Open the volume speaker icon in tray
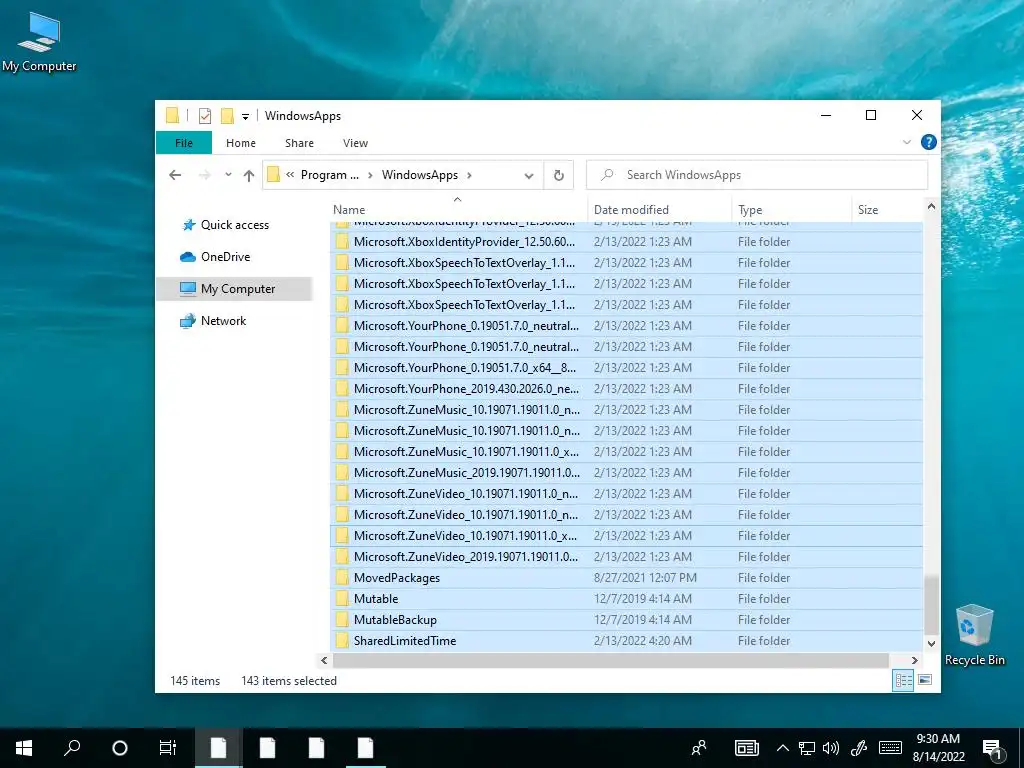 831,748
